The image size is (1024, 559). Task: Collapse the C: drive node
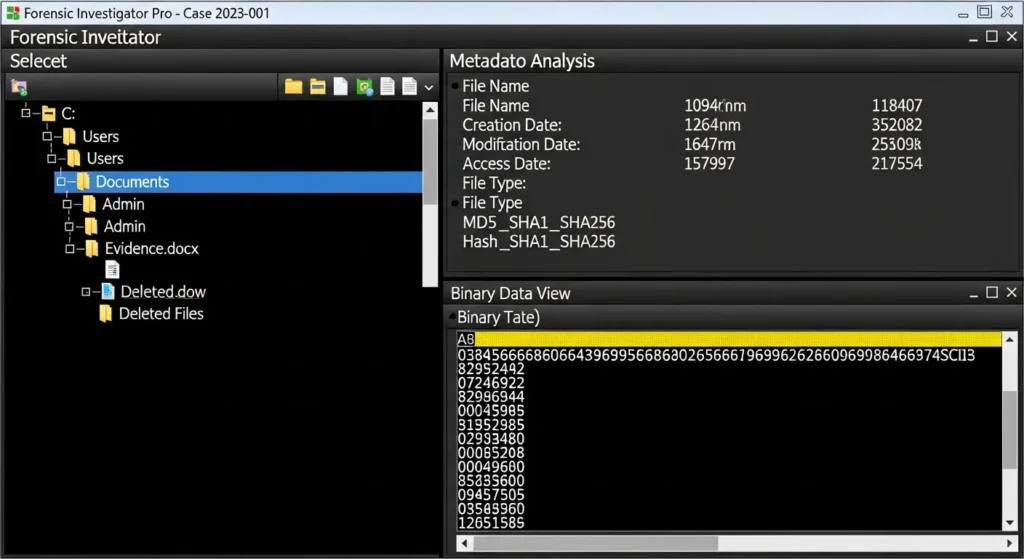point(25,113)
